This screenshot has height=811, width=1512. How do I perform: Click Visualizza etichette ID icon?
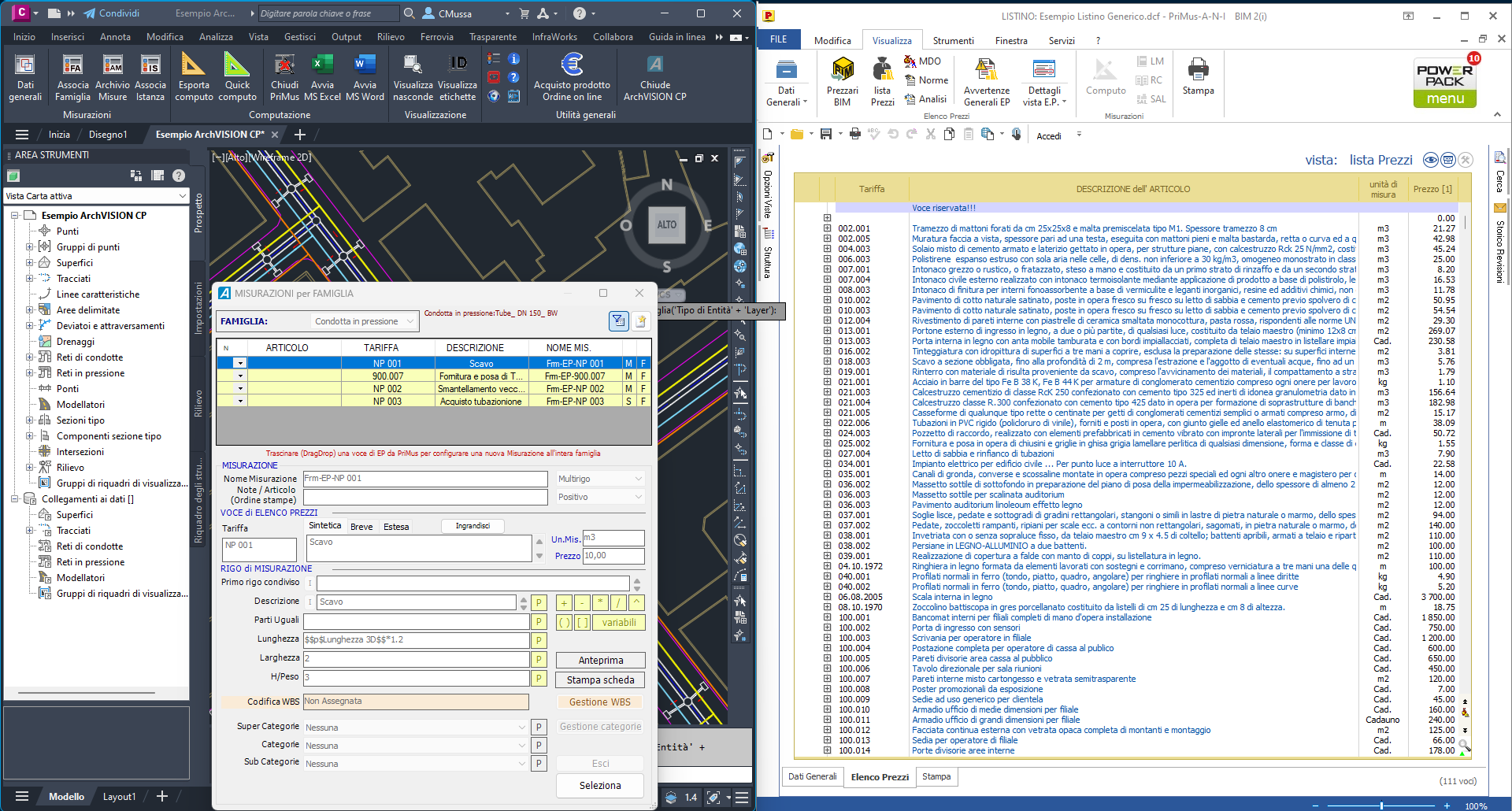point(458,77)
